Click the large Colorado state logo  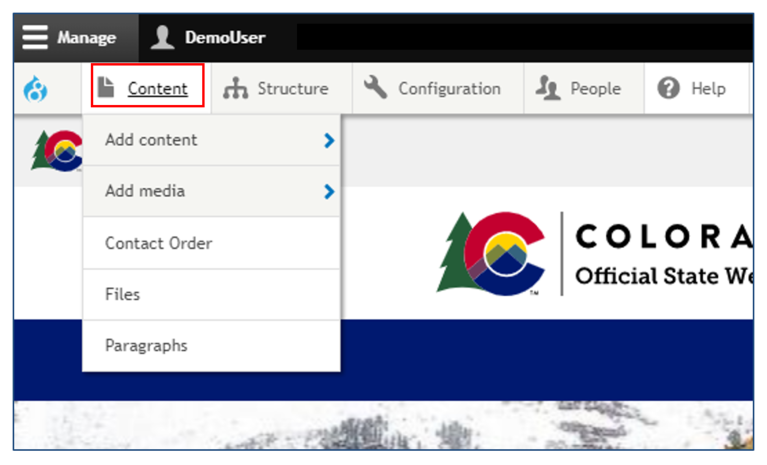click(491, 254)
